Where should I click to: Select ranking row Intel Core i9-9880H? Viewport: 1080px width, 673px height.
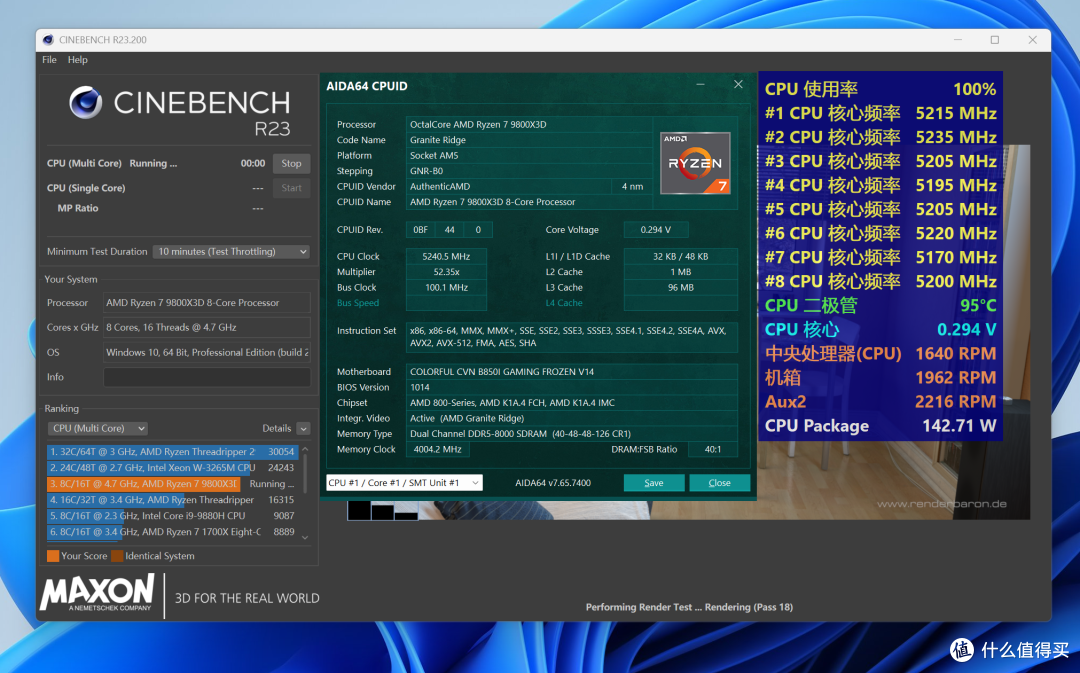coord(172,516)
